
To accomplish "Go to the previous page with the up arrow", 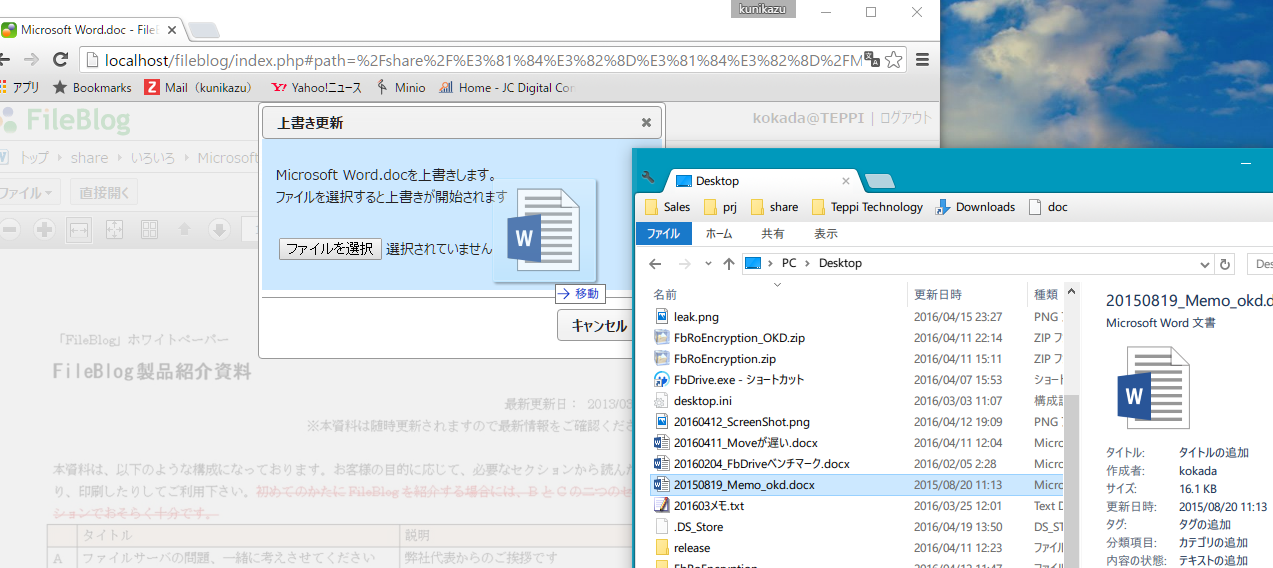I will coord(185,230).
